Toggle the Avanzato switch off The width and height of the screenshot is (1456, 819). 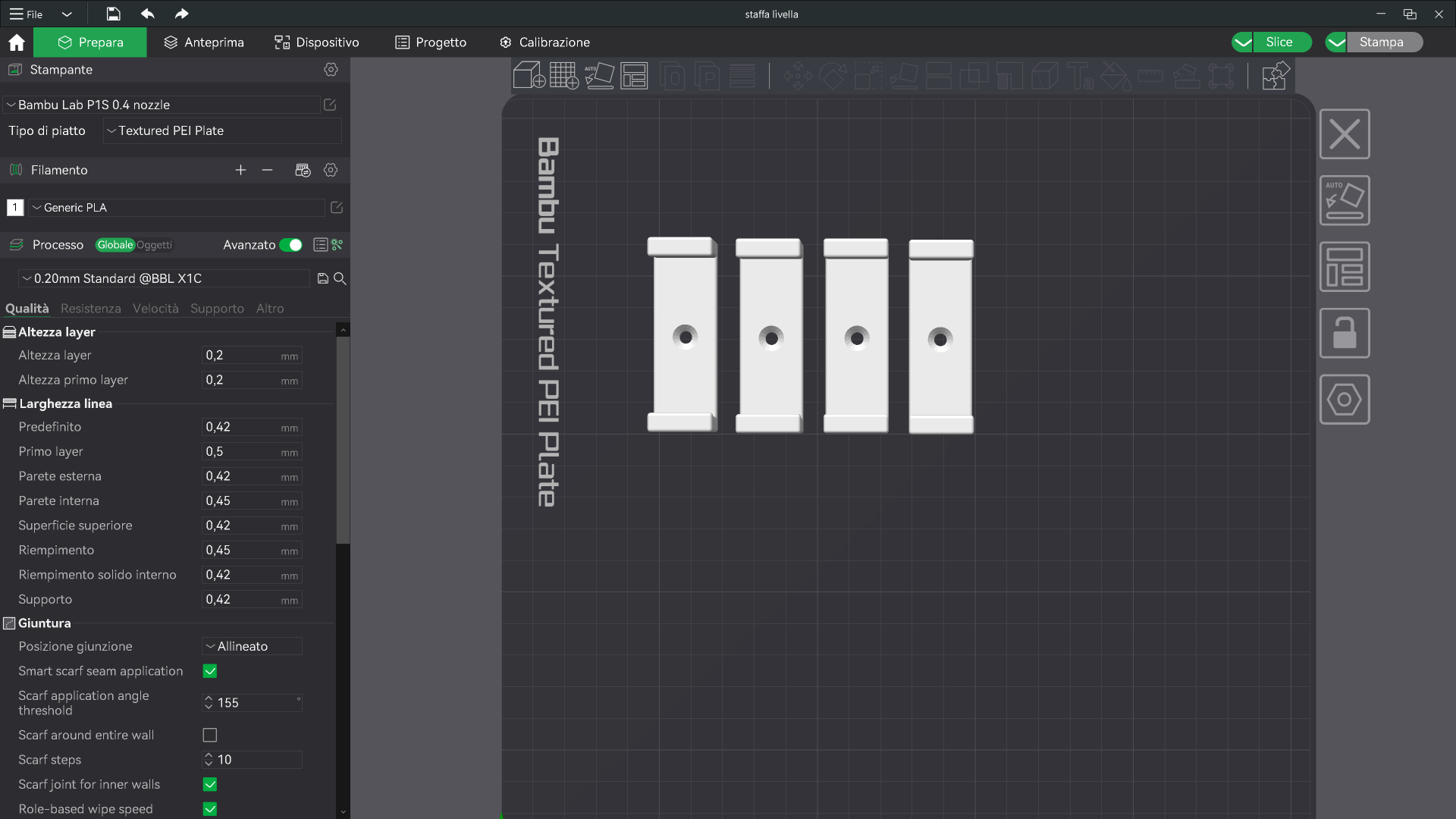[291, 245]
